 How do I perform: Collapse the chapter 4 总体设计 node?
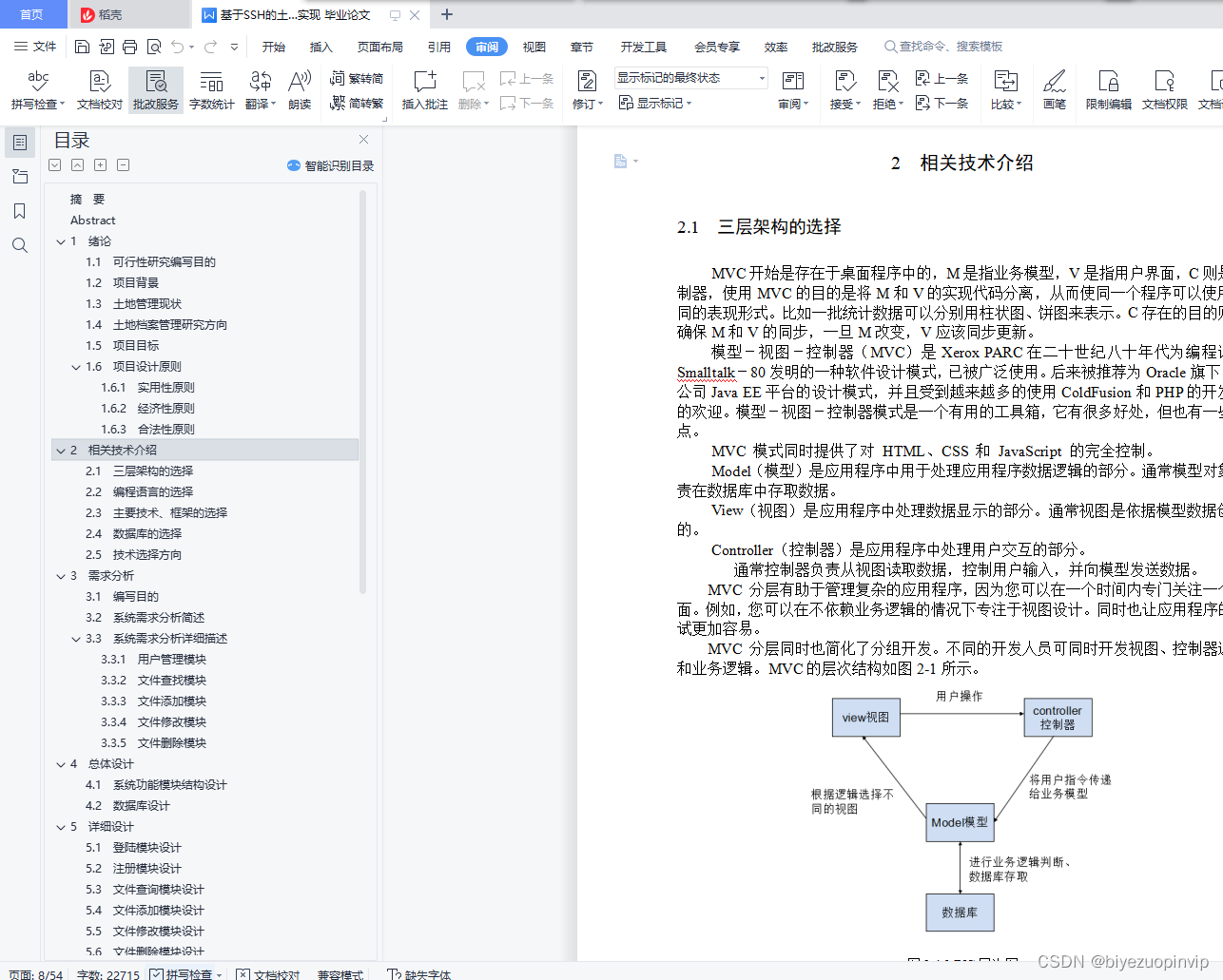tap(61, 764)
